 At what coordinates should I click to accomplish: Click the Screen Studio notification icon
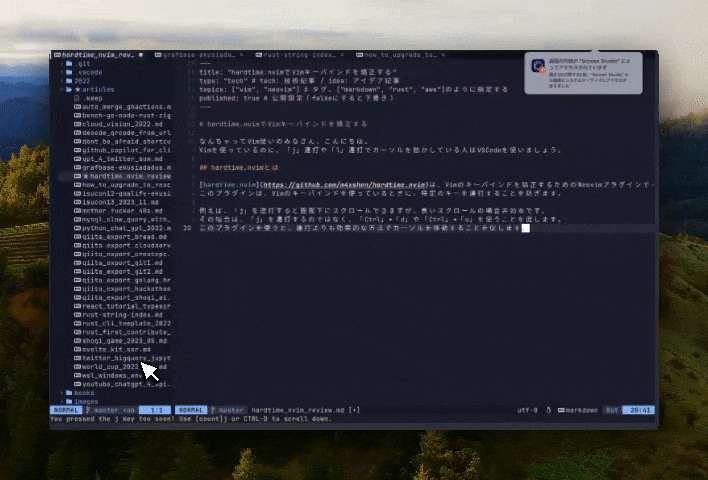click(538, 66)
